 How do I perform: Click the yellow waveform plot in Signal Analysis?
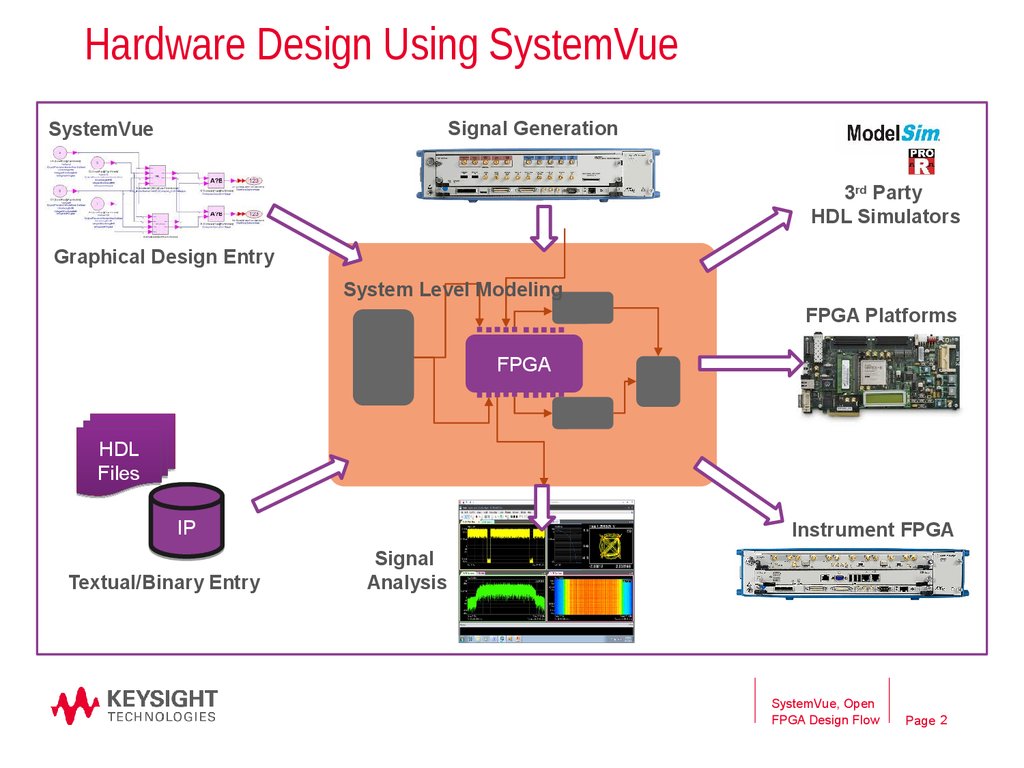coord(503,545)
